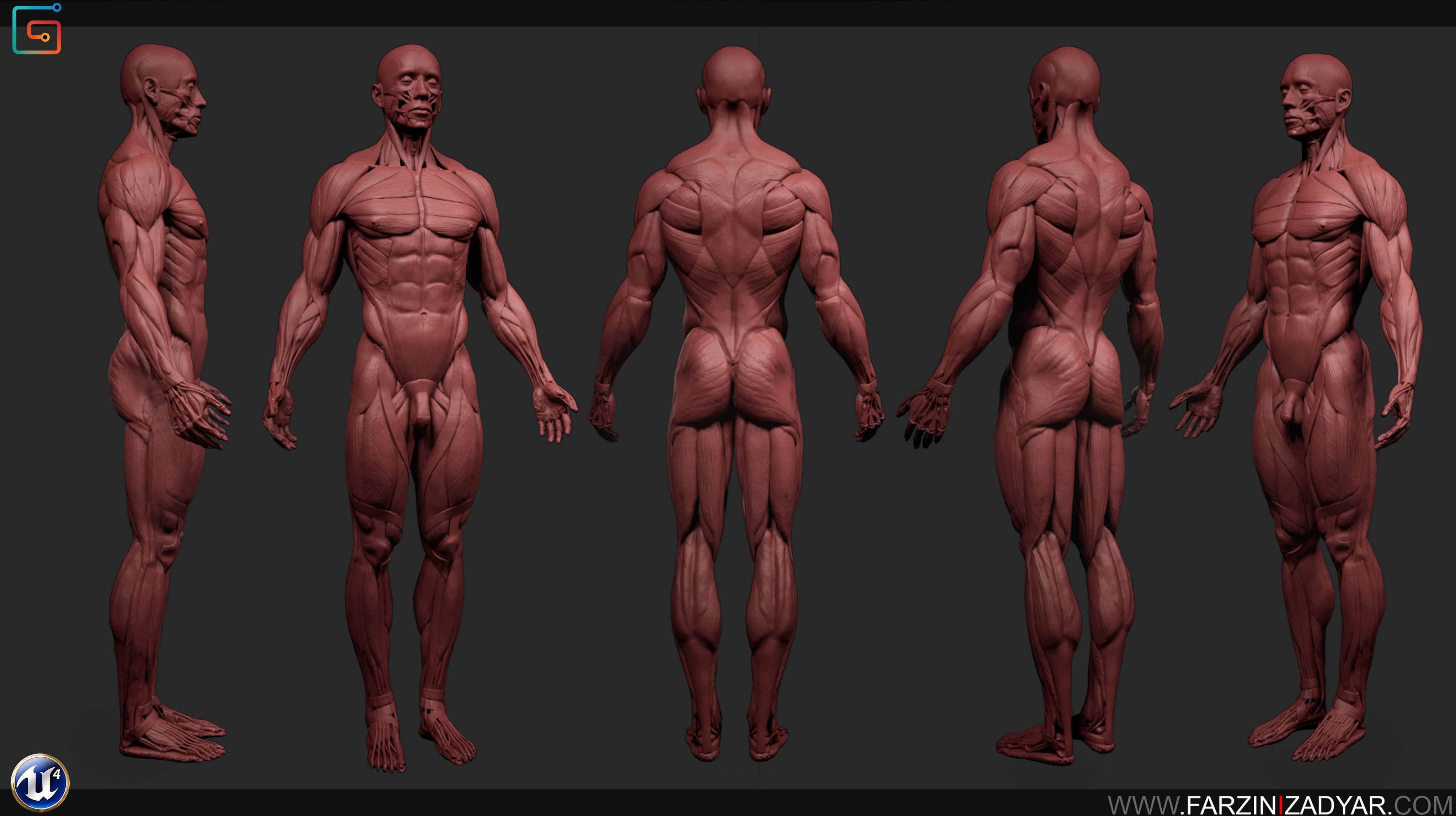Select the front-view anatomy figure's abdomen
The image size is (1456, 816).
[421, 277]
